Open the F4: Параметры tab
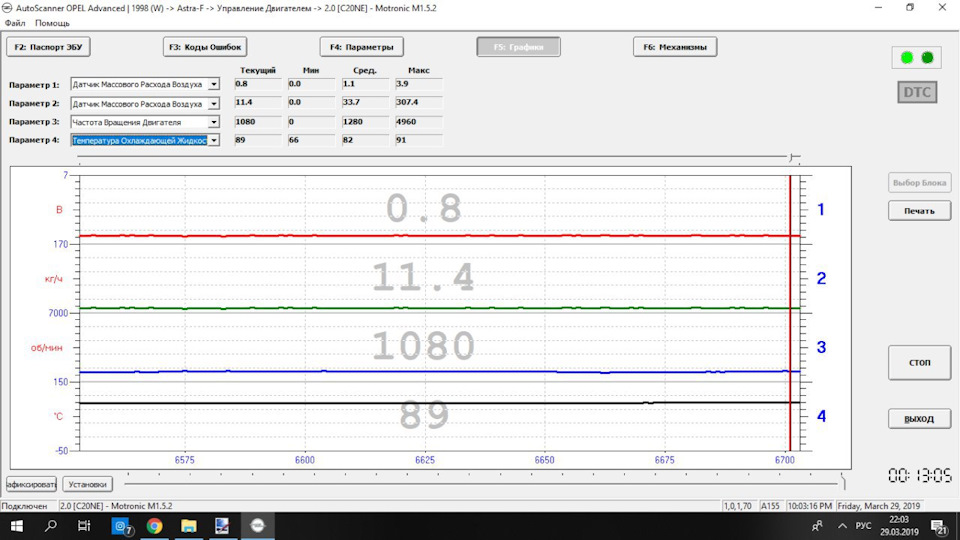This screenshot has width=960, height=540. (x=361, y=47)
